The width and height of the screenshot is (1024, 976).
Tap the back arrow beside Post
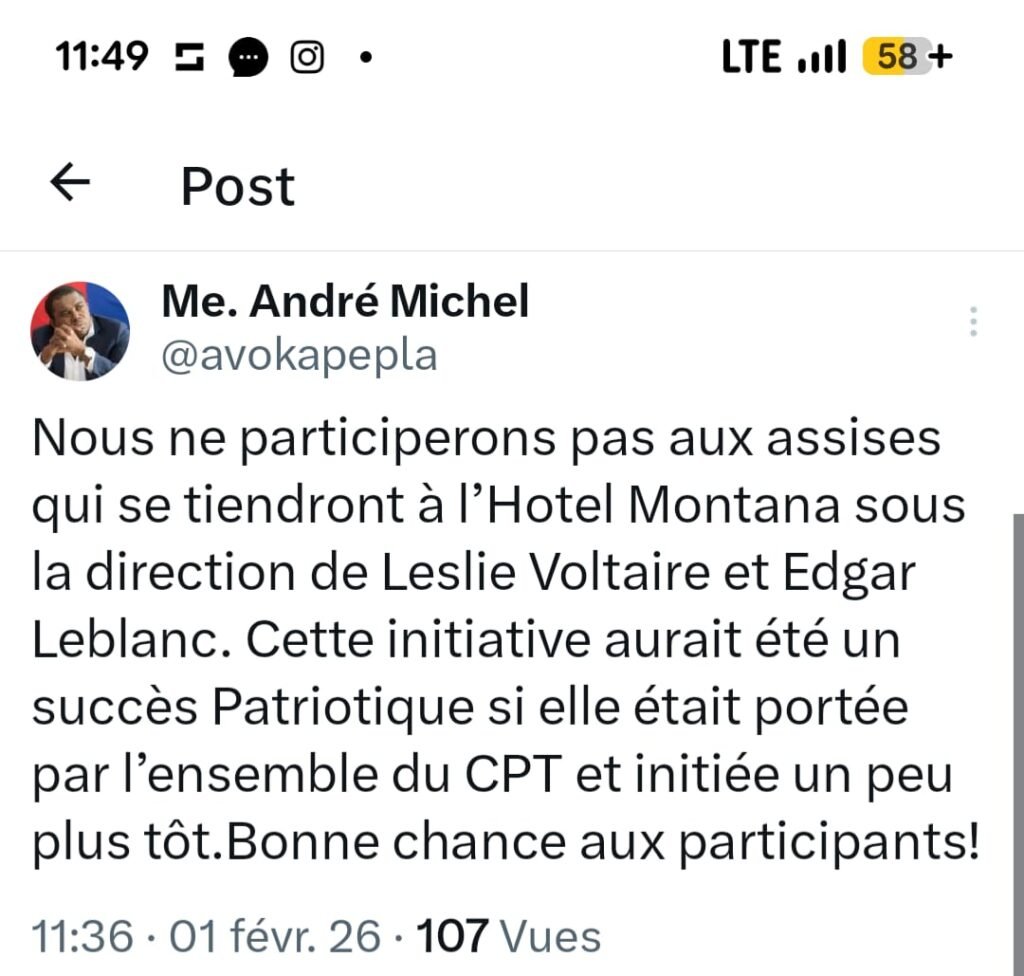pos(70,183)
